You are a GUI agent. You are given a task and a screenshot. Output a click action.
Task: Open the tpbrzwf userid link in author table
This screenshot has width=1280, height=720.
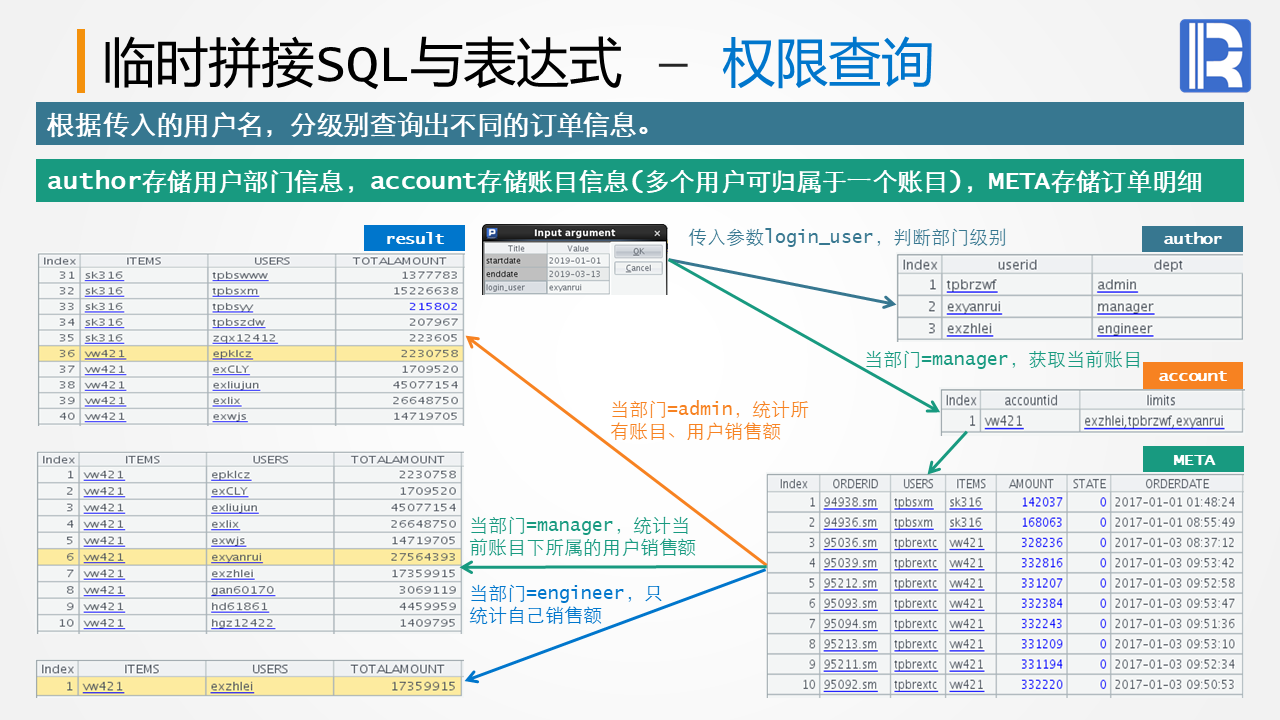(971, 285)
